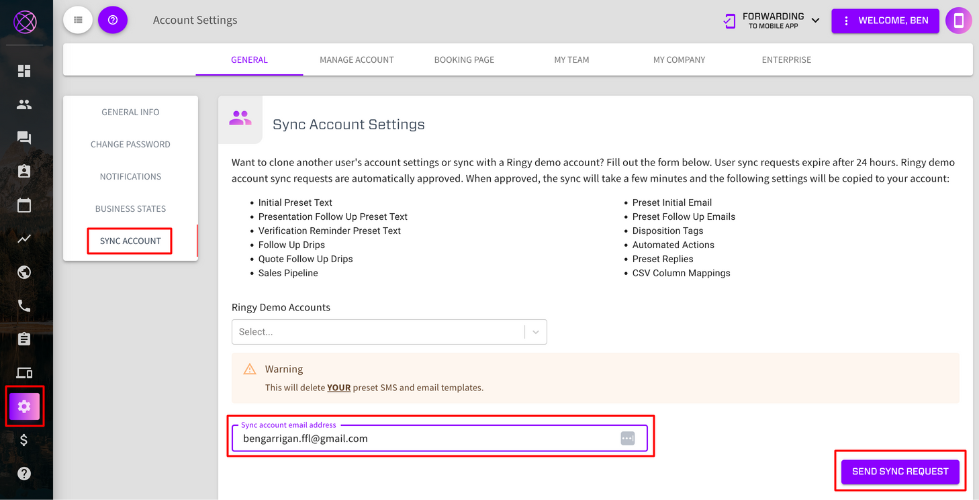Switch to the Booking Page tab
979x500 pixels.
point(464,60)
